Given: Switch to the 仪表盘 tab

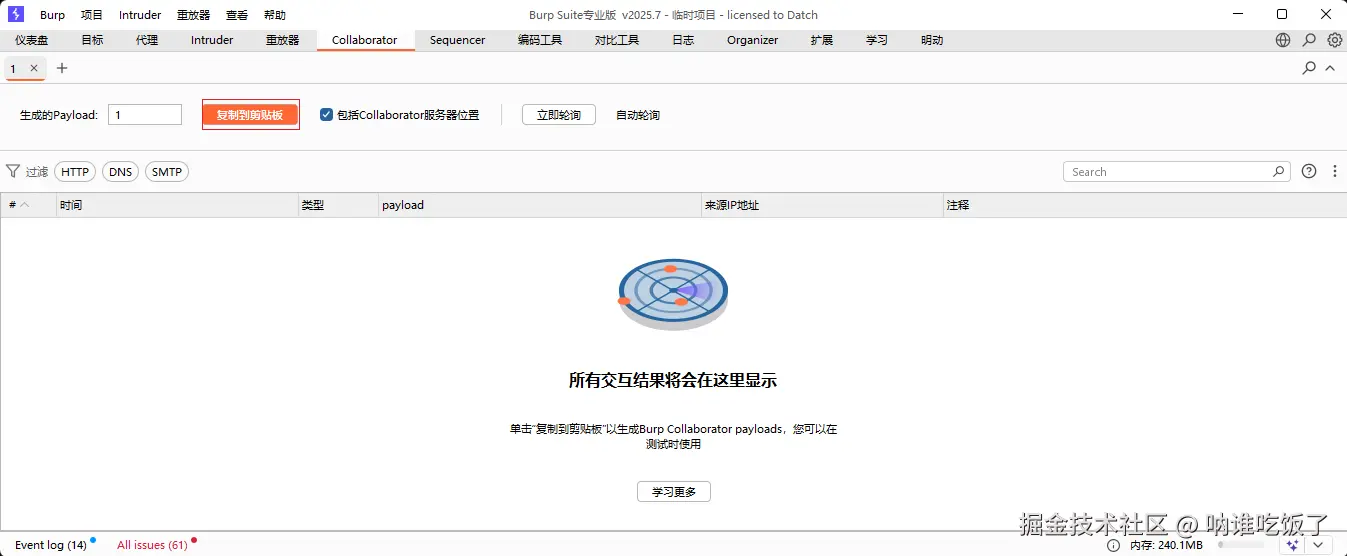Looking at the screenshot, I should [31, 40].
